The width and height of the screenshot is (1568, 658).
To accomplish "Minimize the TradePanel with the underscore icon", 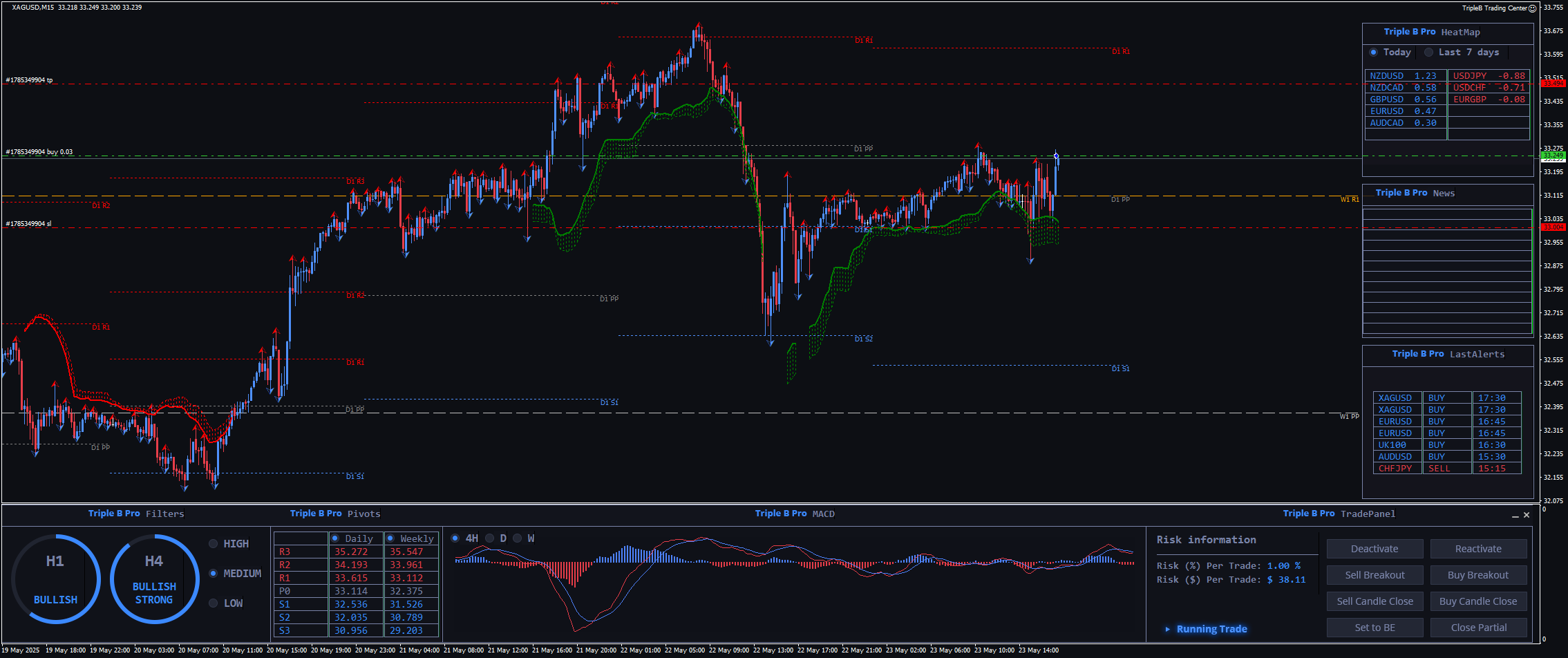I will point(1515,515).
